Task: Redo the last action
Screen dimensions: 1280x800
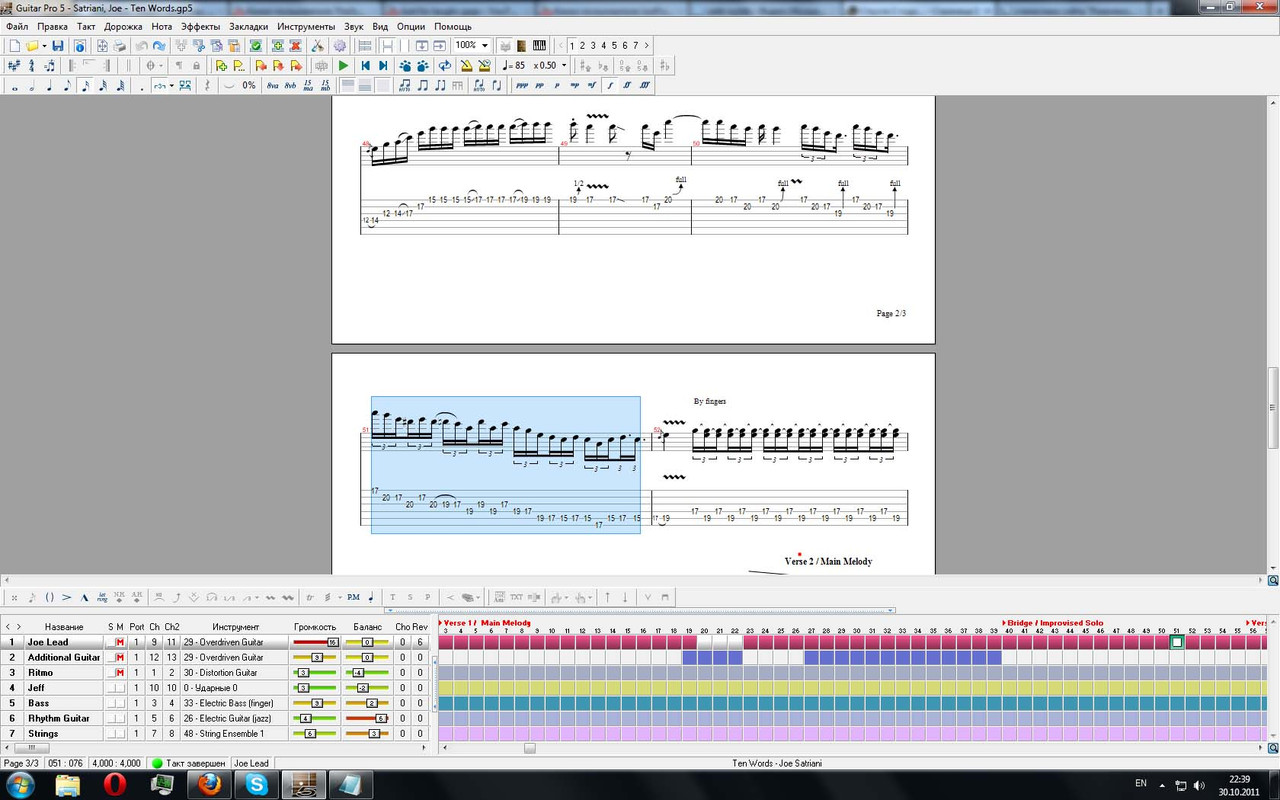Action: coord(159,46)
